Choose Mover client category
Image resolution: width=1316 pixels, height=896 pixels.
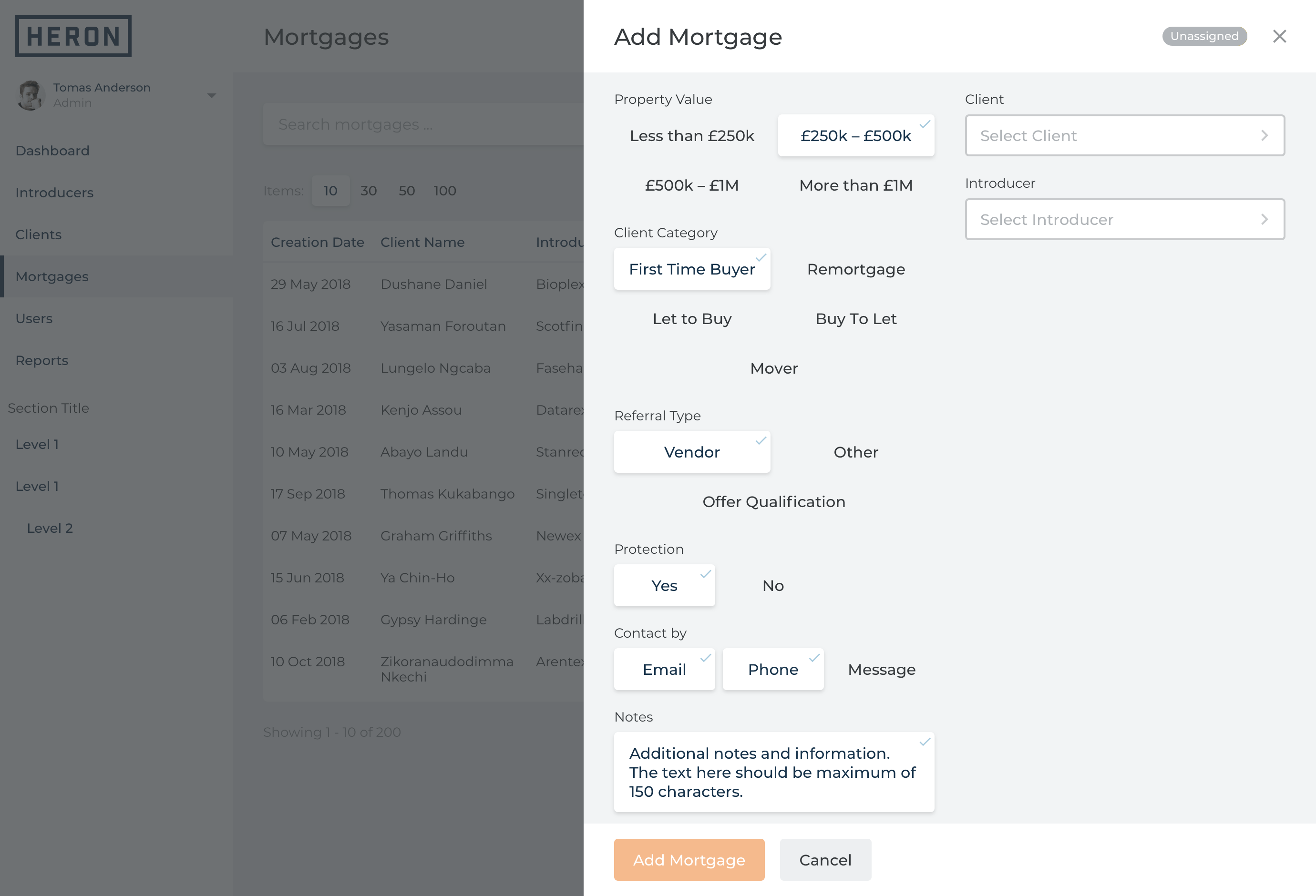click(x=774, y=368)
